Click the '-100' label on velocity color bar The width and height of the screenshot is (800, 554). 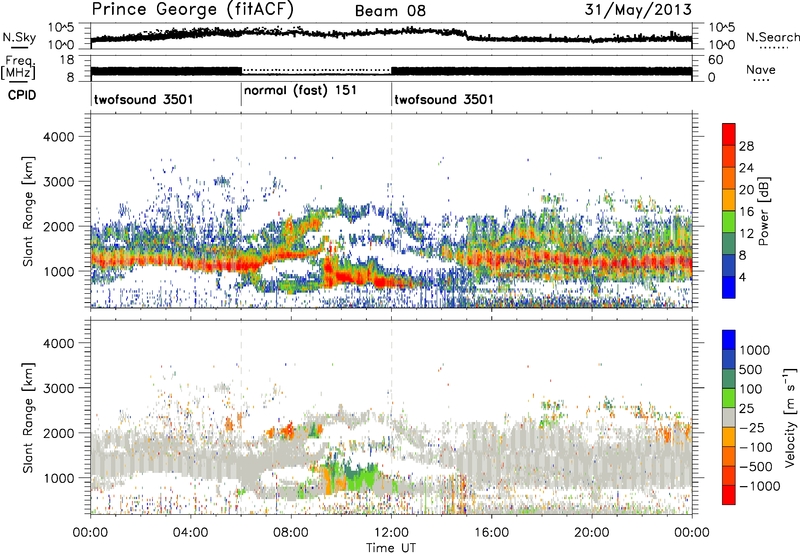(756, 447)
